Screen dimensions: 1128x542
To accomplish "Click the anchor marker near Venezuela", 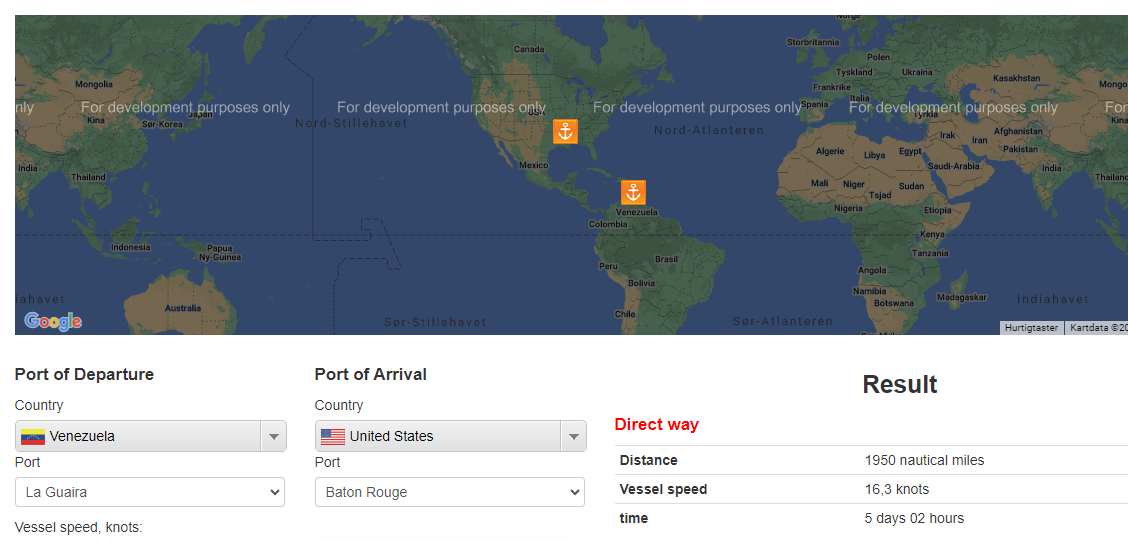I will [x=633, y=193].
